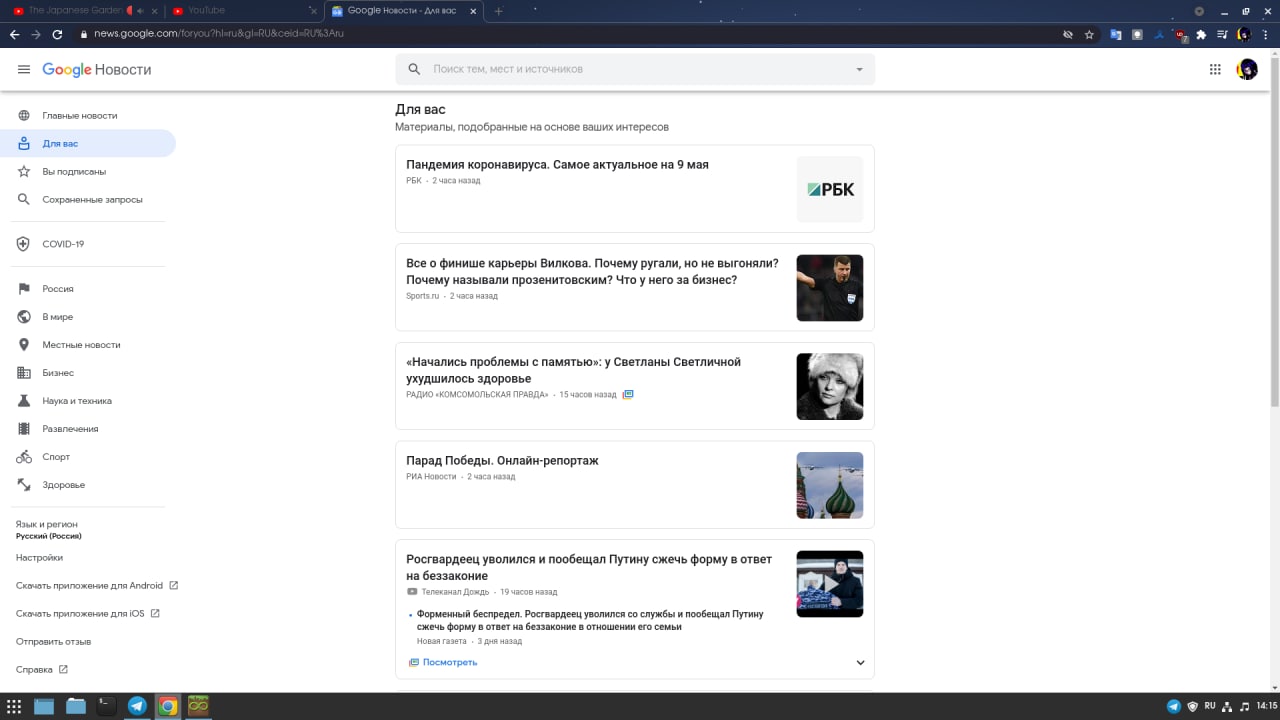Play the Росгвардеец video thumbnail

point(830,584)
